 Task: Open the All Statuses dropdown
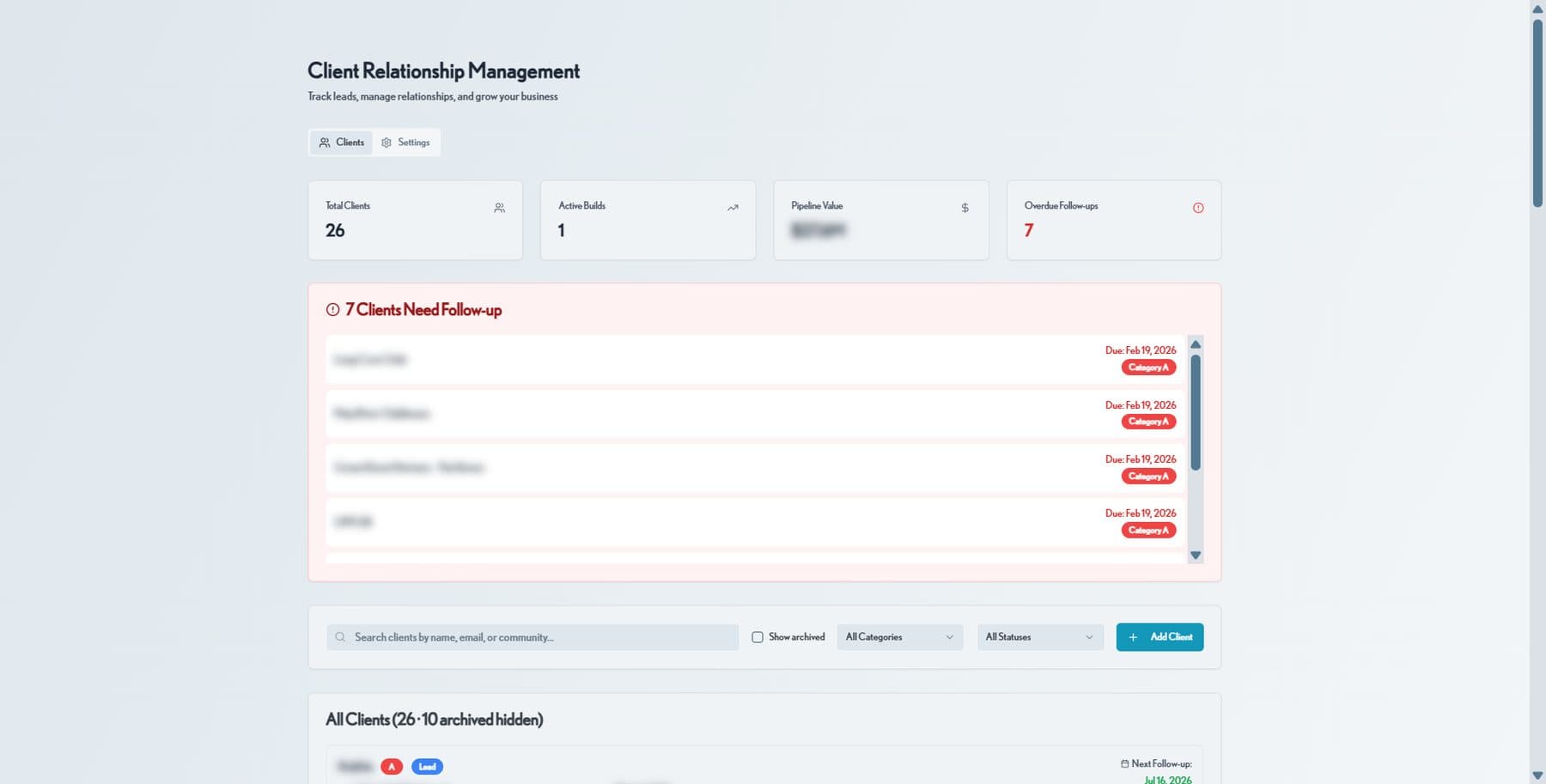(x=1040, y=637)
